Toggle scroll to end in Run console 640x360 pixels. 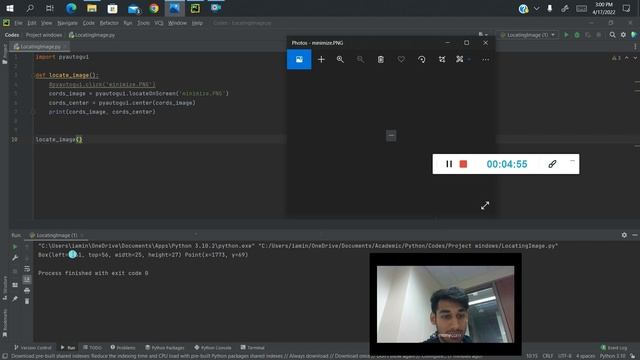(27, 280)
